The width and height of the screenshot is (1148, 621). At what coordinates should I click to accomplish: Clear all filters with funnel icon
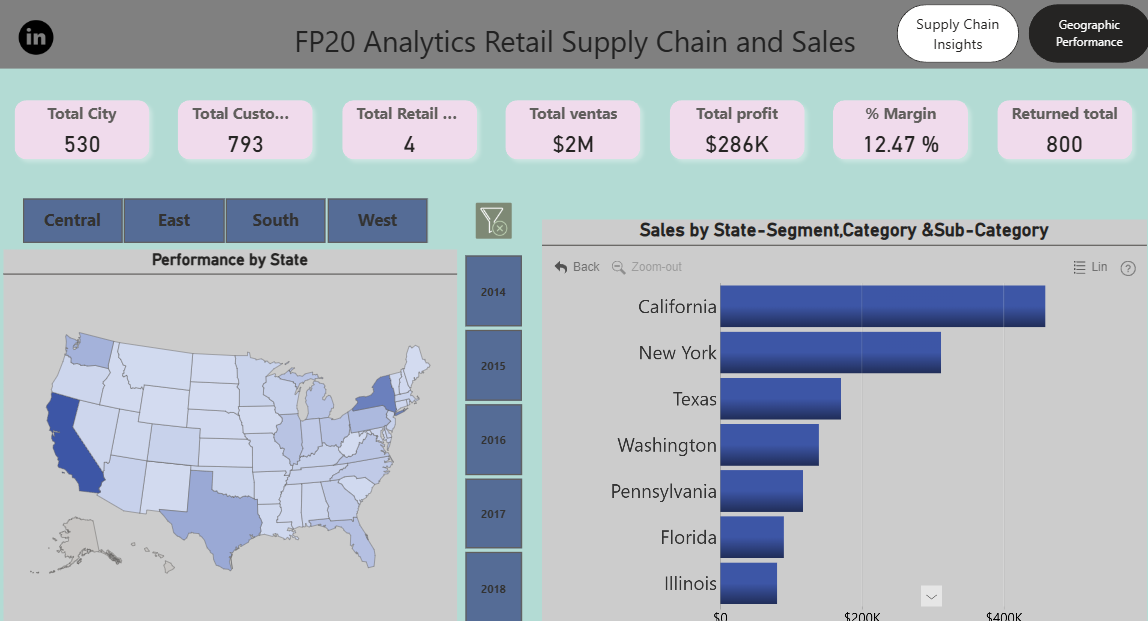coord(493,220)
